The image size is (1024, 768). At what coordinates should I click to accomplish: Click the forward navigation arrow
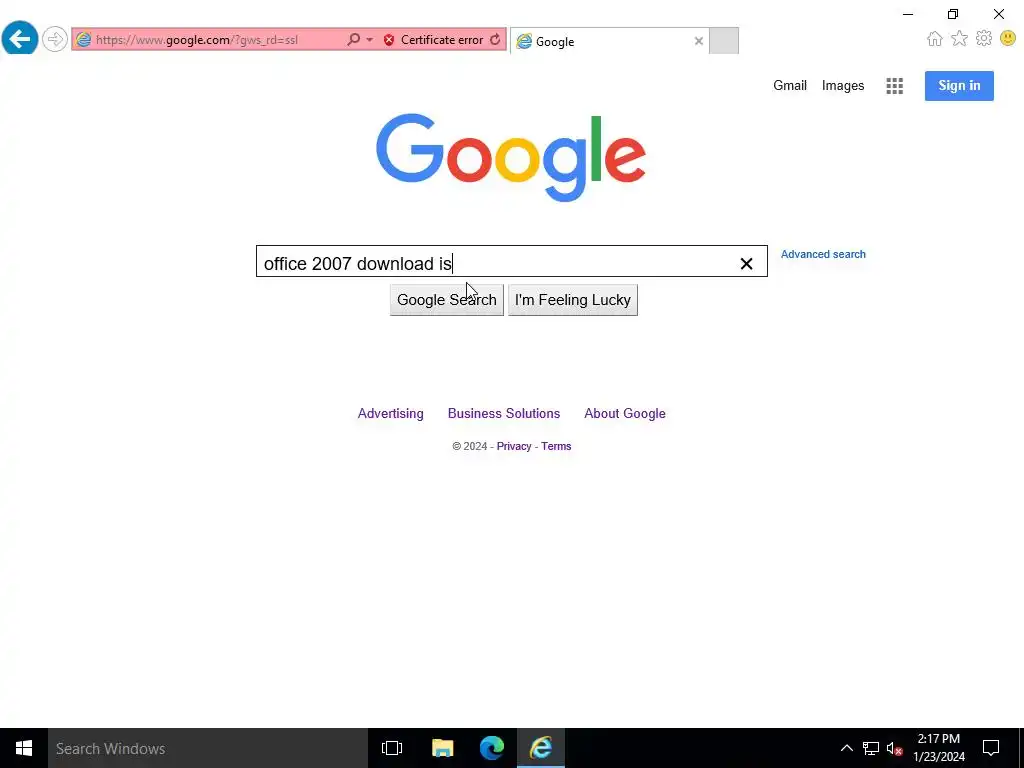tap(55, 39)
